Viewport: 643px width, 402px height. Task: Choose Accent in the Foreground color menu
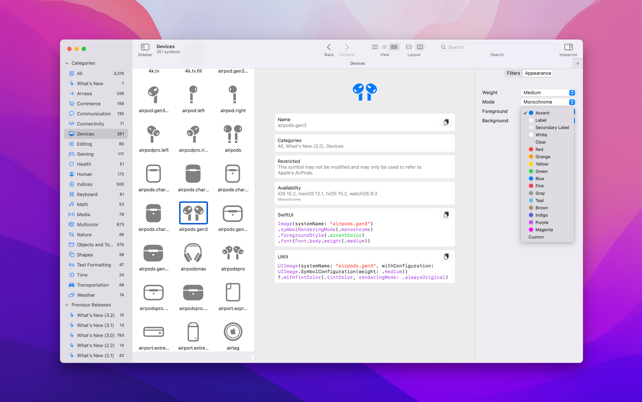tap(547, 113)
